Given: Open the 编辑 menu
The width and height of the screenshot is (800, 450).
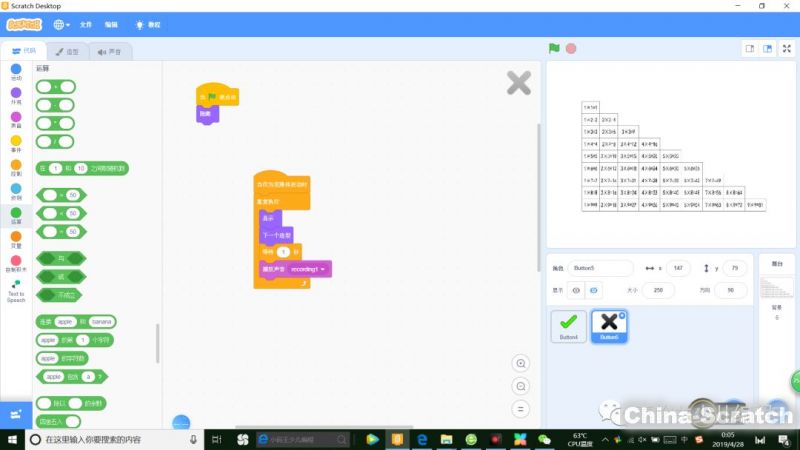Looking at the screenshot, I should coord(111,23).
